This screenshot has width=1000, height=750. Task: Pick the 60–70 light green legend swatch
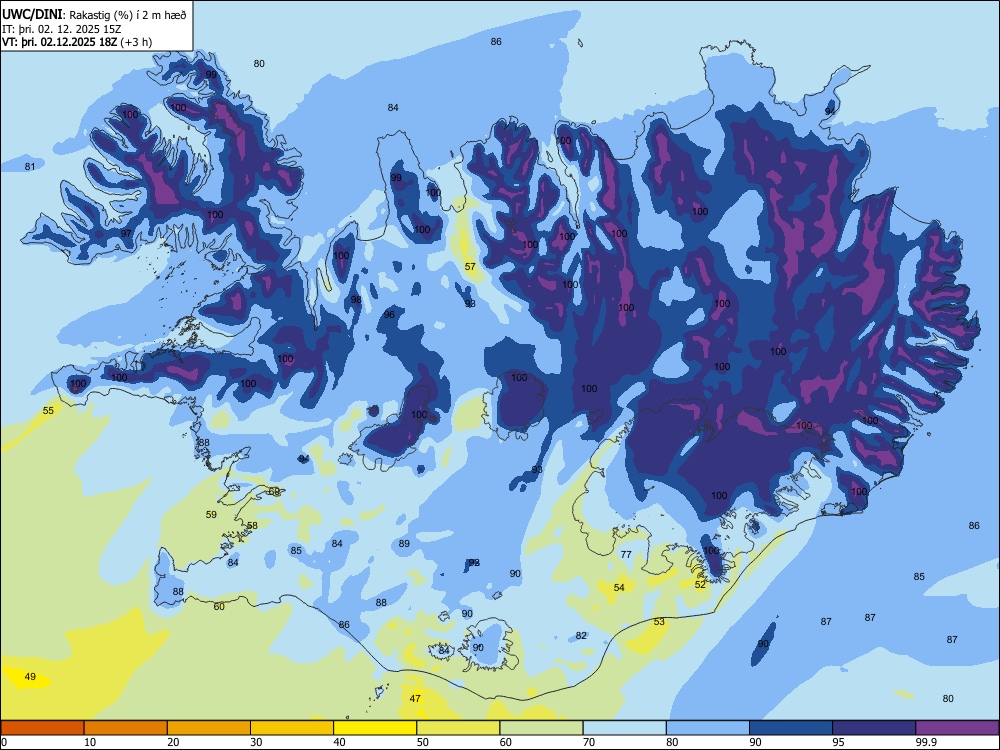point(541,728)
